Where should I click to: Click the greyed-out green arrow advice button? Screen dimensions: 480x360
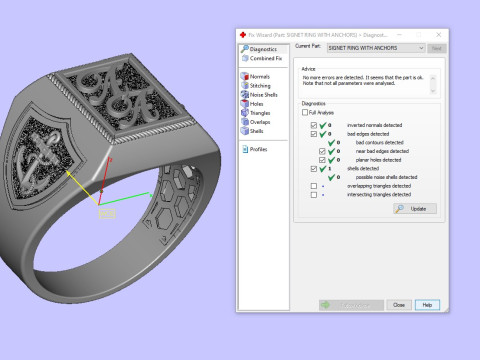[351, 305]
